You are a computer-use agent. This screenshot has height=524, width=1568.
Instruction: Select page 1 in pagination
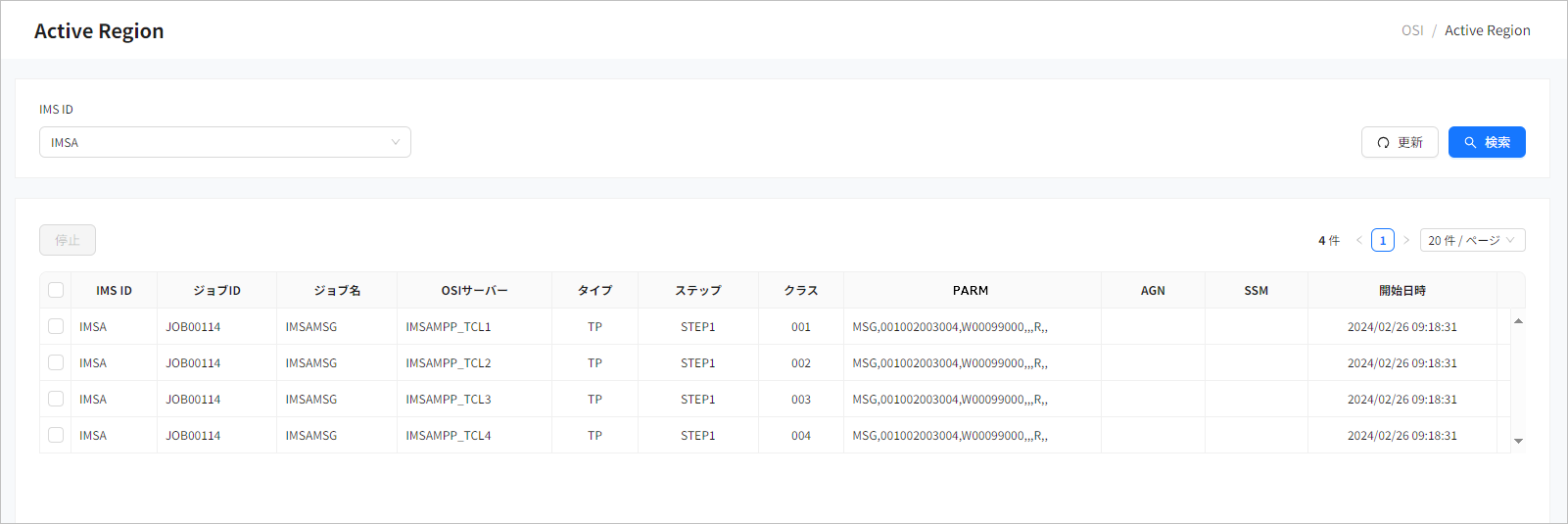1382,240
